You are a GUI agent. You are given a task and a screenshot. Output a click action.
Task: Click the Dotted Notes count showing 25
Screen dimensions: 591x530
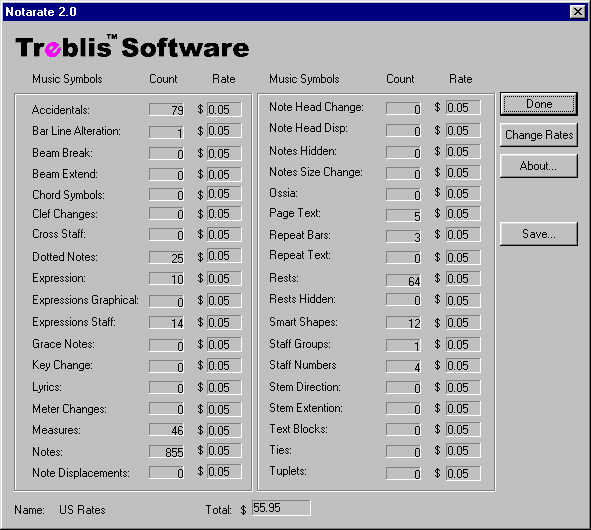coord(167,257)
